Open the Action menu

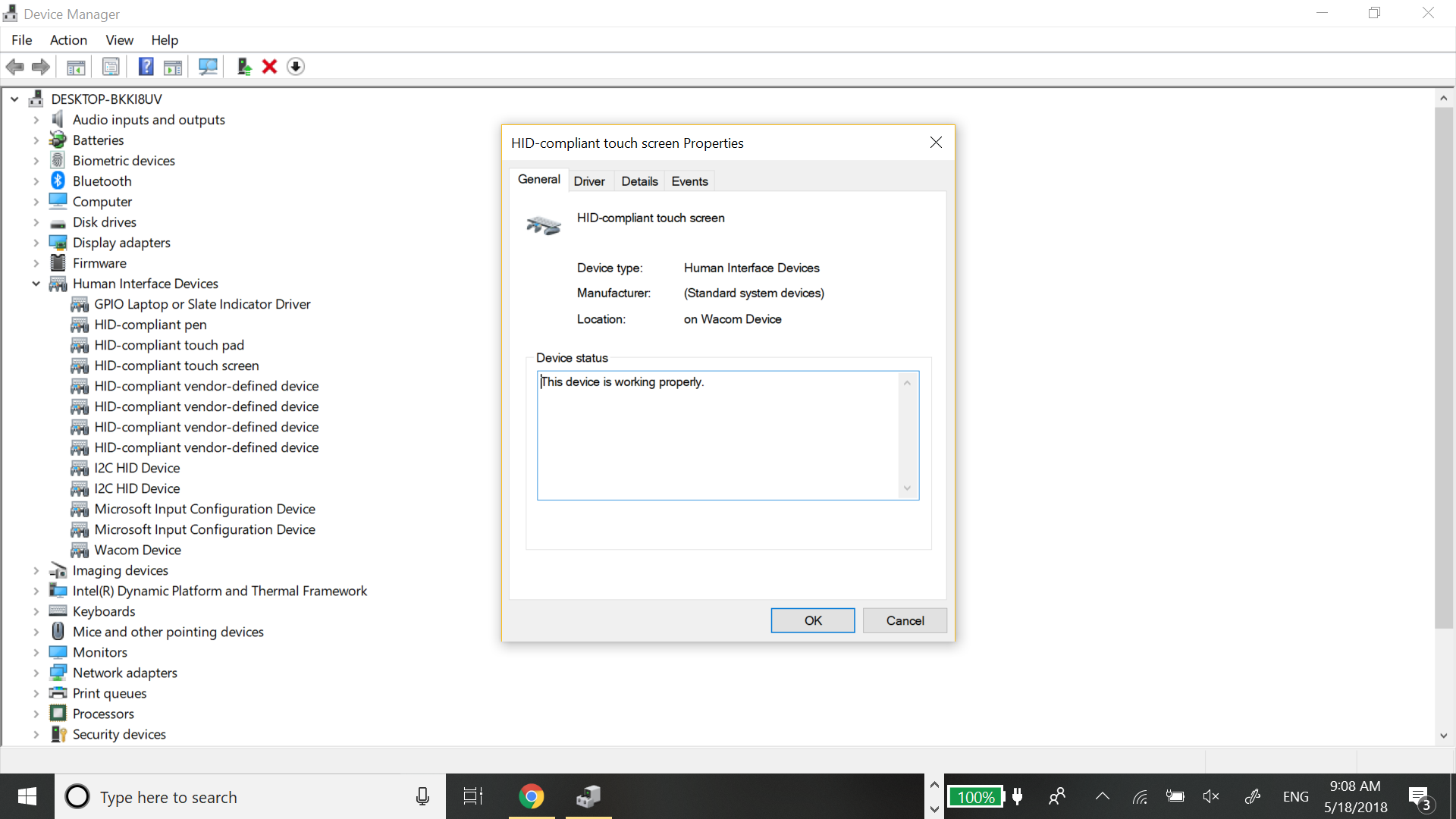coord(68,40)
